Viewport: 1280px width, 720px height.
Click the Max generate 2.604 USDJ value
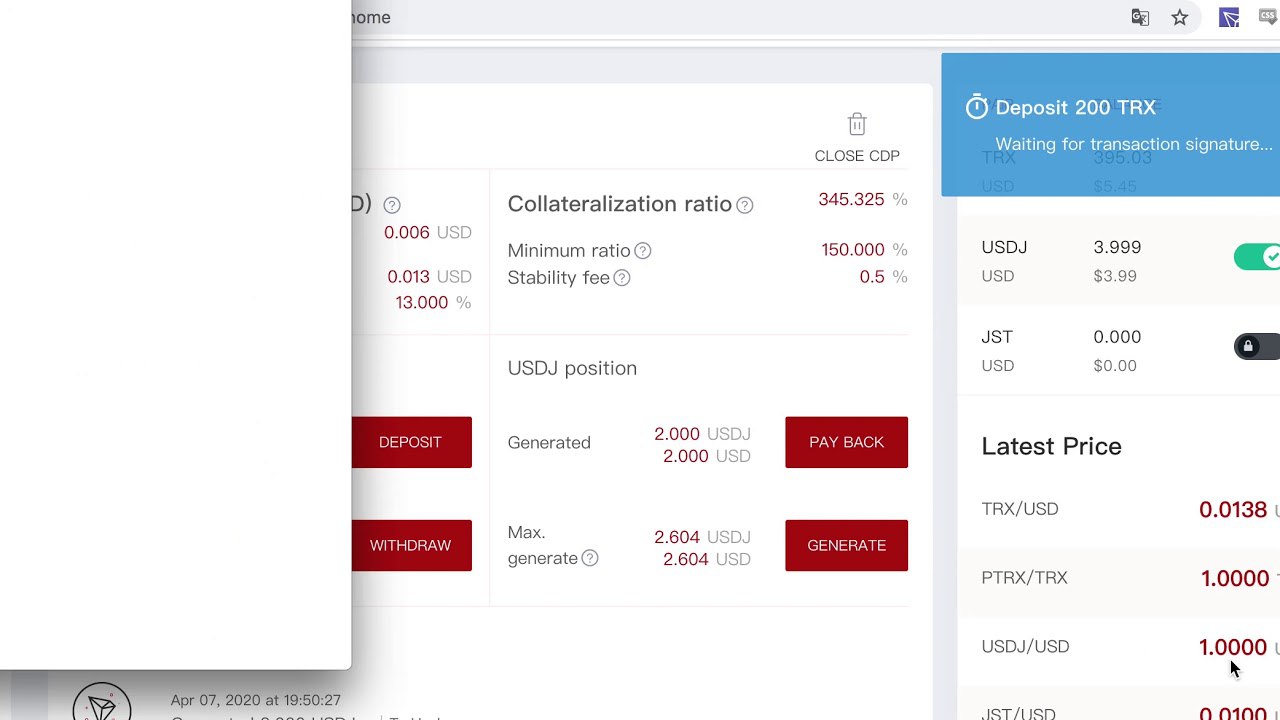[x=677, y=537]
